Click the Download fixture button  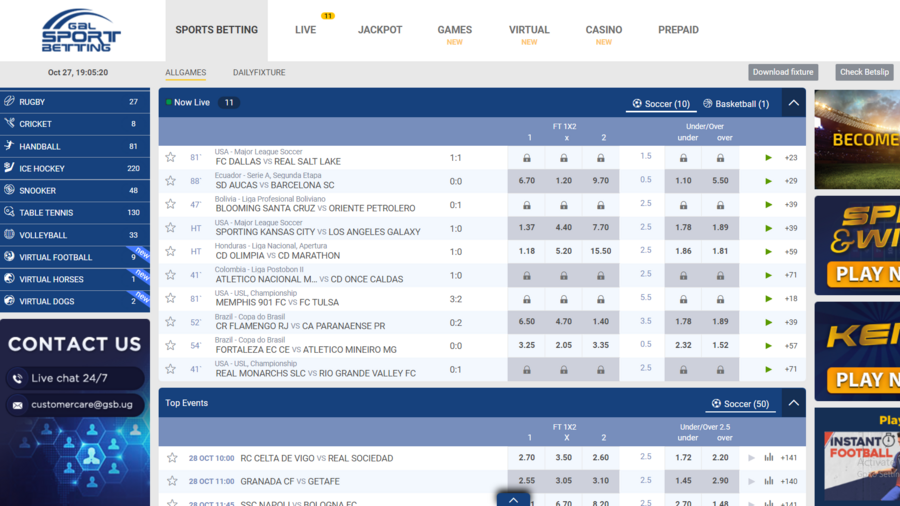coord(783,72)
